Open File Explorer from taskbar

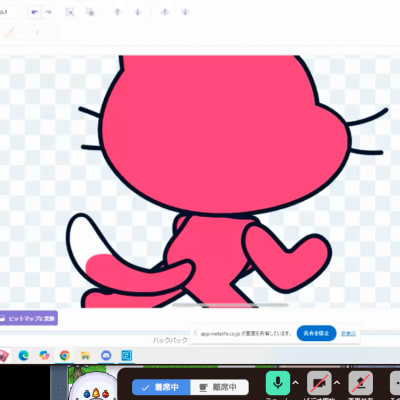[85, 356]
